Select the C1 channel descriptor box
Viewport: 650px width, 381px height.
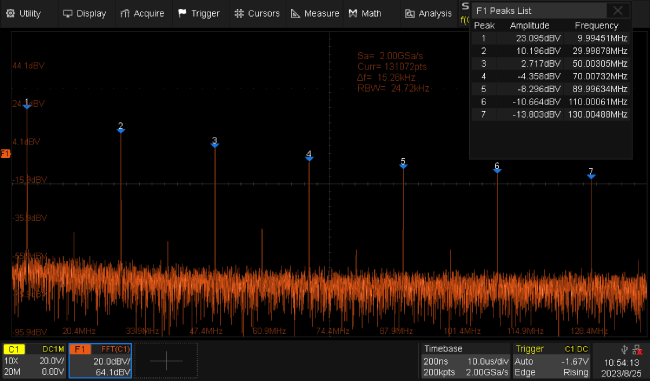coord(34,361)
